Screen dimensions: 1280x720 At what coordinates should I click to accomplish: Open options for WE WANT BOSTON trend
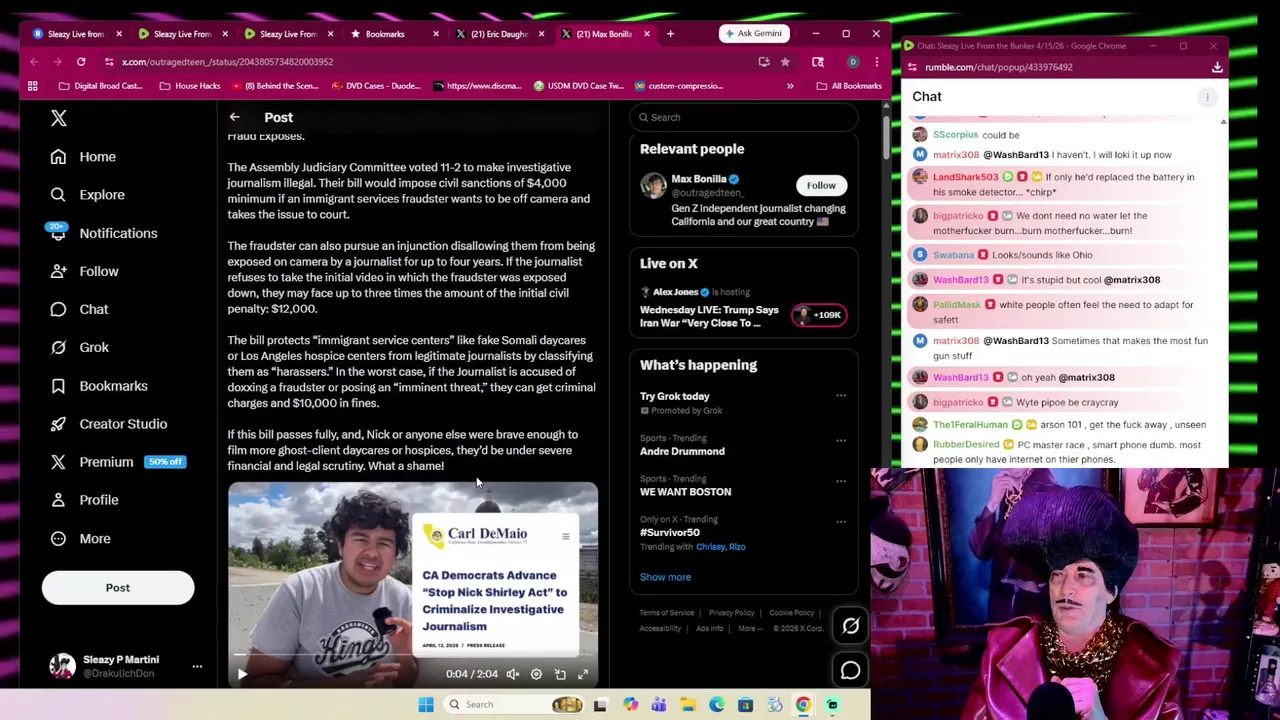pos(841,481)
